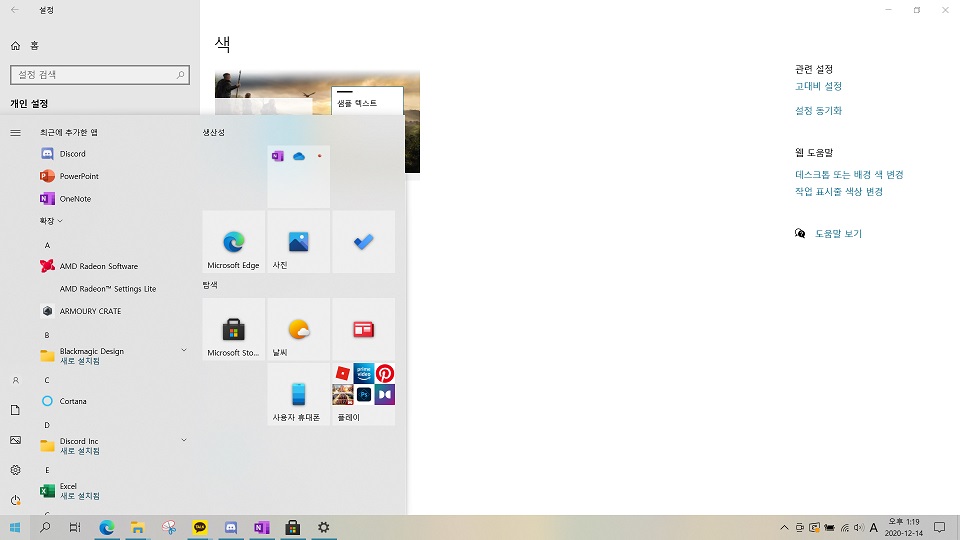Viewport: 960px width, 540px height.
Task: Jump to letter B group header
Action: coord(47,336)
